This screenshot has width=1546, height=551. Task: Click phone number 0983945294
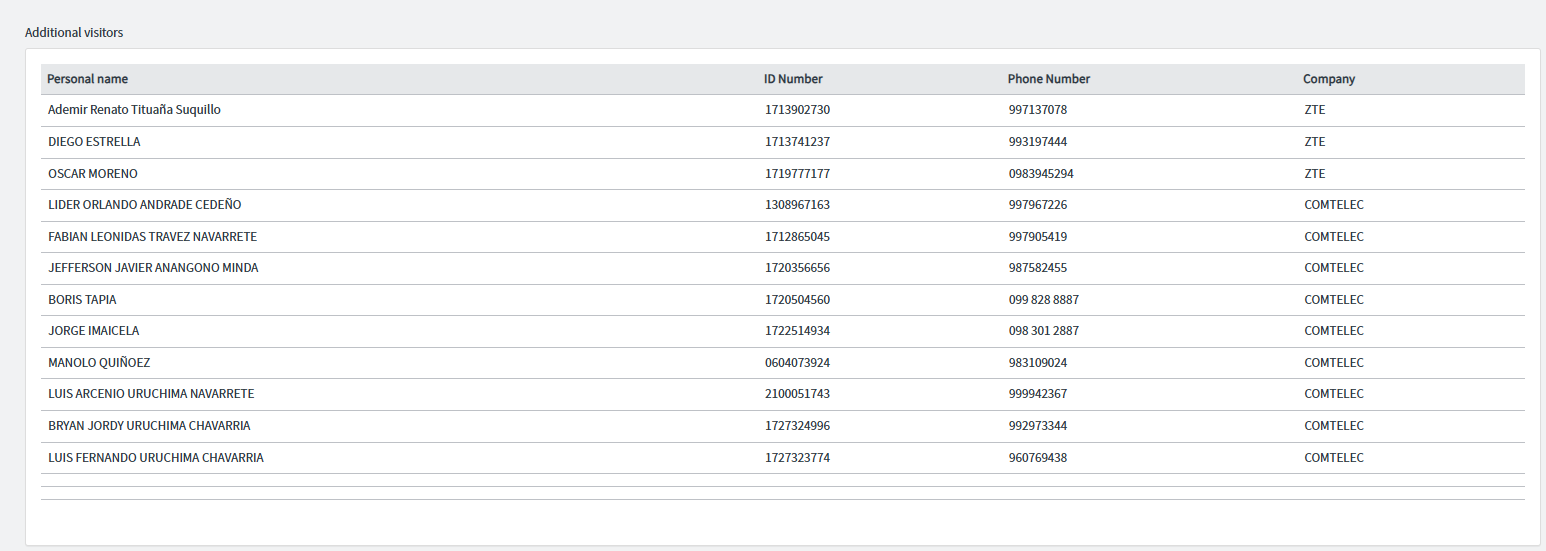tap(1041, 174)
